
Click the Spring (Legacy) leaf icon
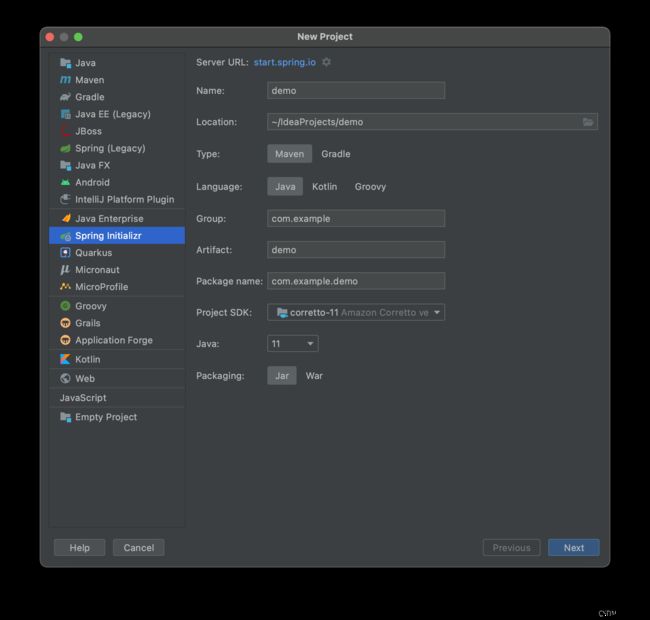point(65,148)
